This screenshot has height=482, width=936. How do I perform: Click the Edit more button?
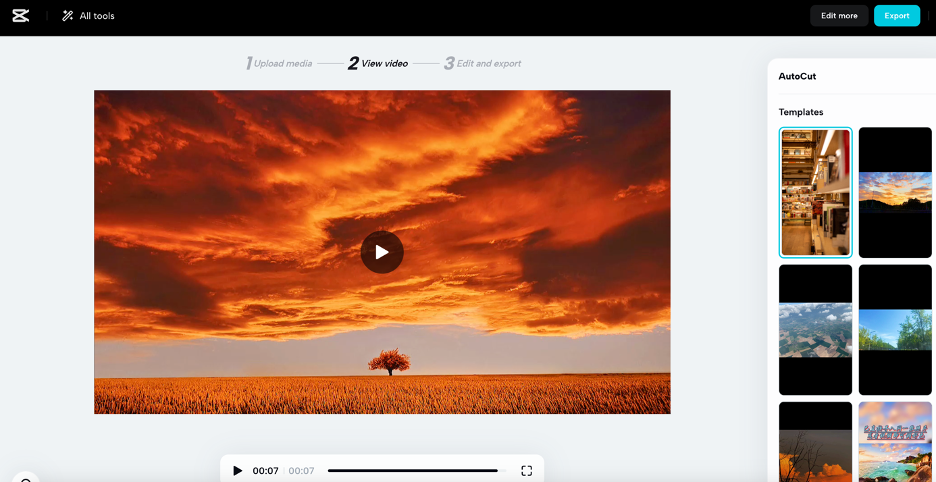[x=839, y=16]
